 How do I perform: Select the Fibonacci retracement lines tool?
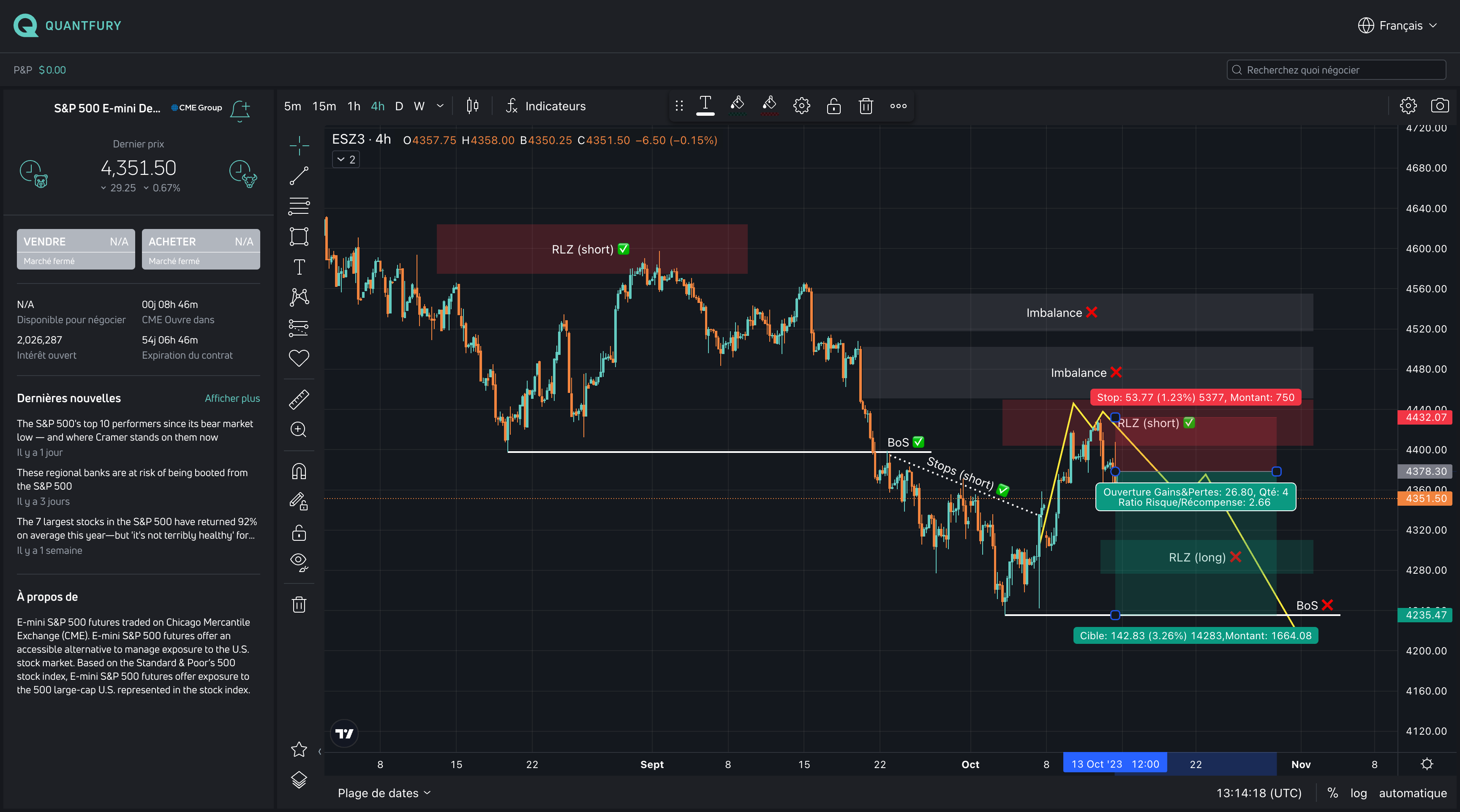pyautogui.click(x=299, y=206)
